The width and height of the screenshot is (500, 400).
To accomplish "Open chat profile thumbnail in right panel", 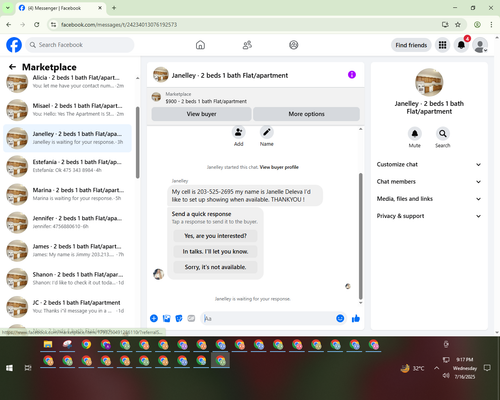I will [x=429, y=83].
